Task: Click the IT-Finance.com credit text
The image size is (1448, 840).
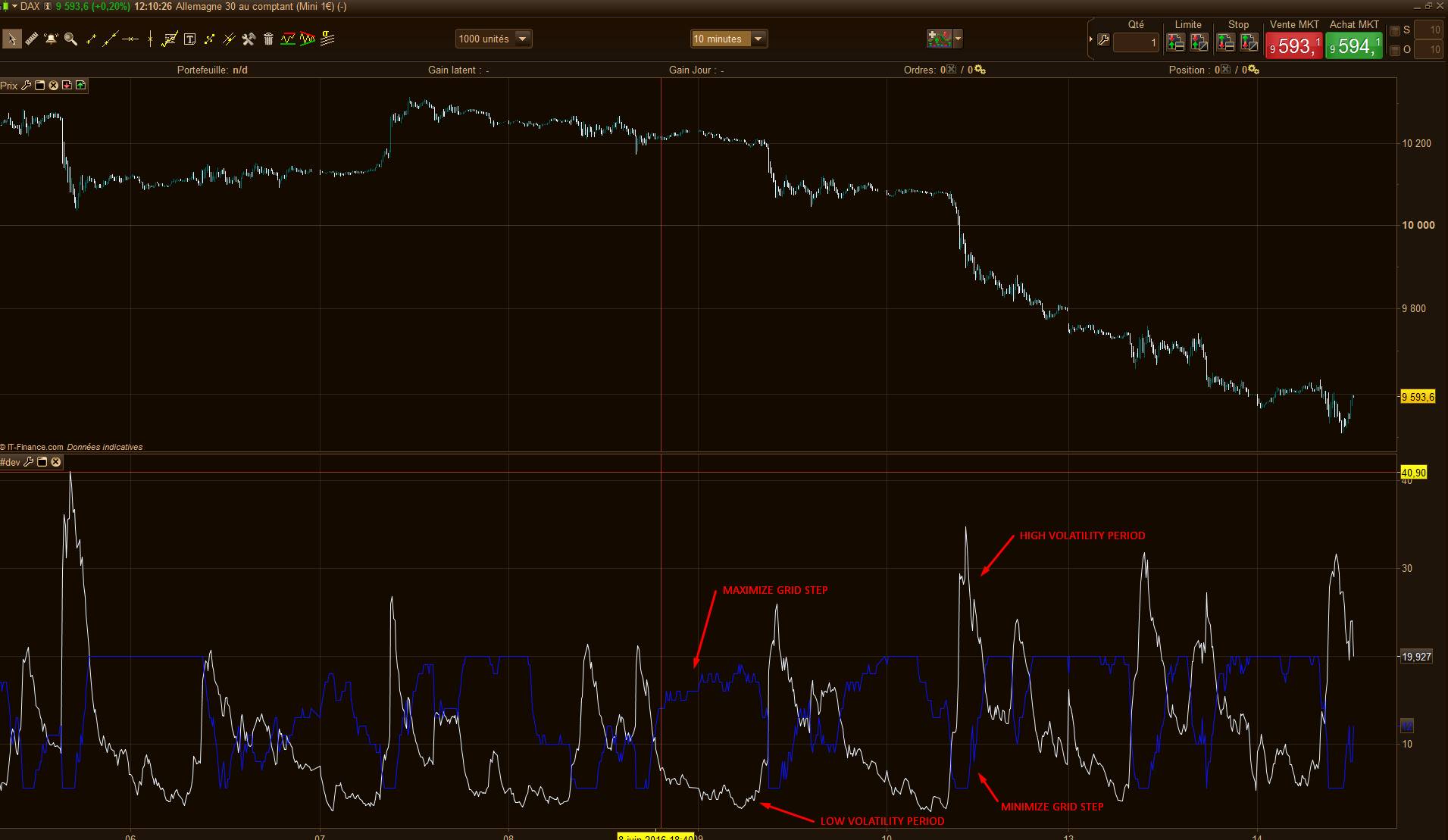Action: [32, 447]
